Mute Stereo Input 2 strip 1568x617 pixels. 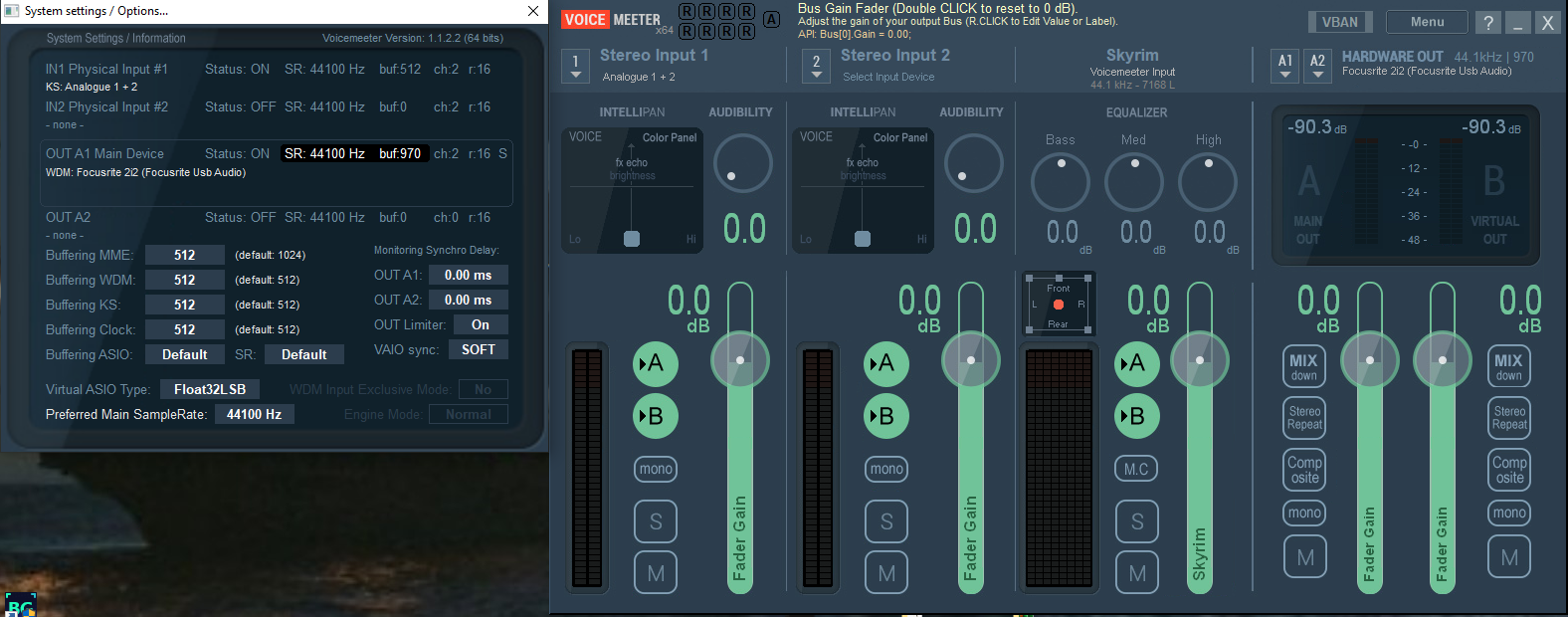[x=886, y=573]
